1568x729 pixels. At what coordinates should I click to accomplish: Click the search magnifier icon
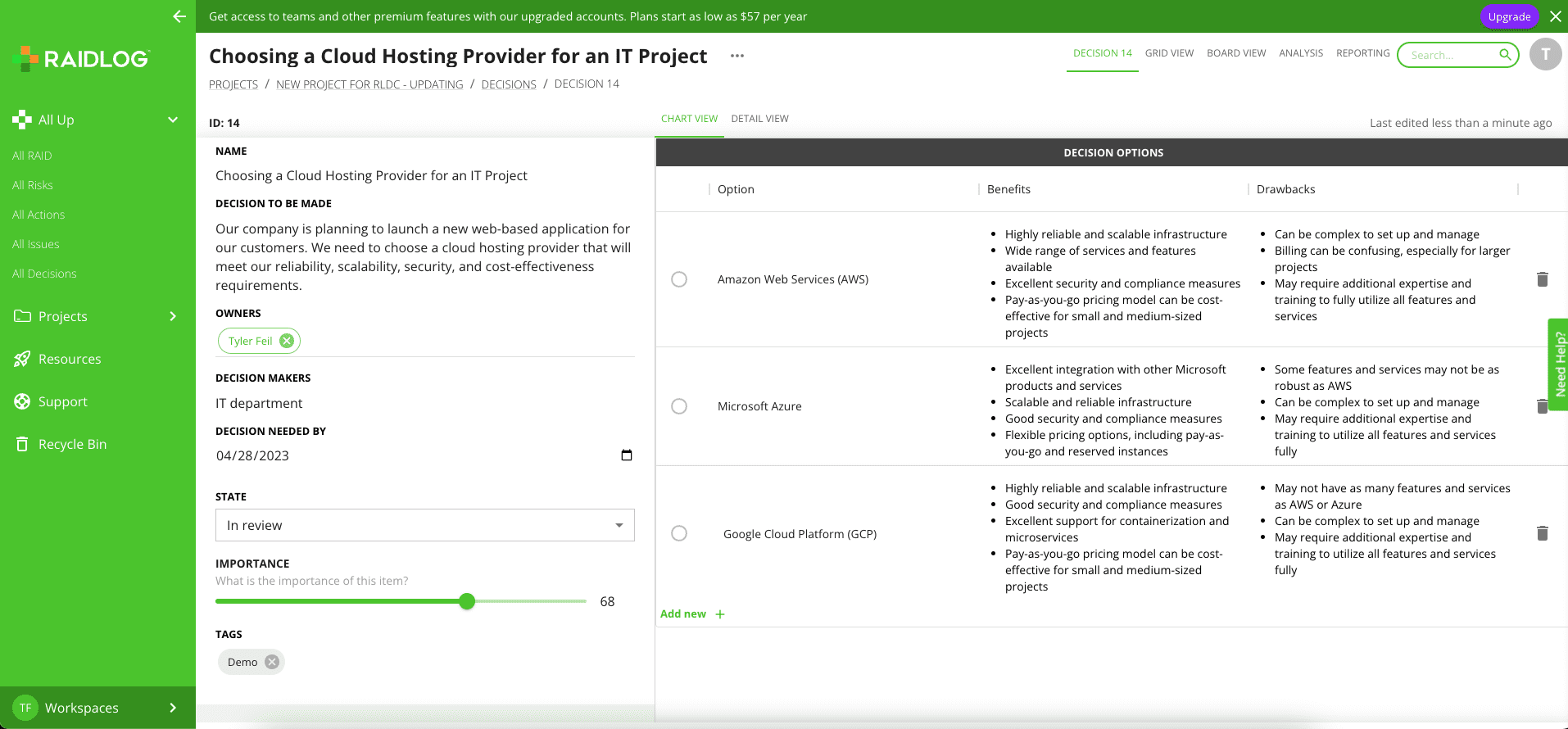pyautogui.click(x=1505, y=55)
